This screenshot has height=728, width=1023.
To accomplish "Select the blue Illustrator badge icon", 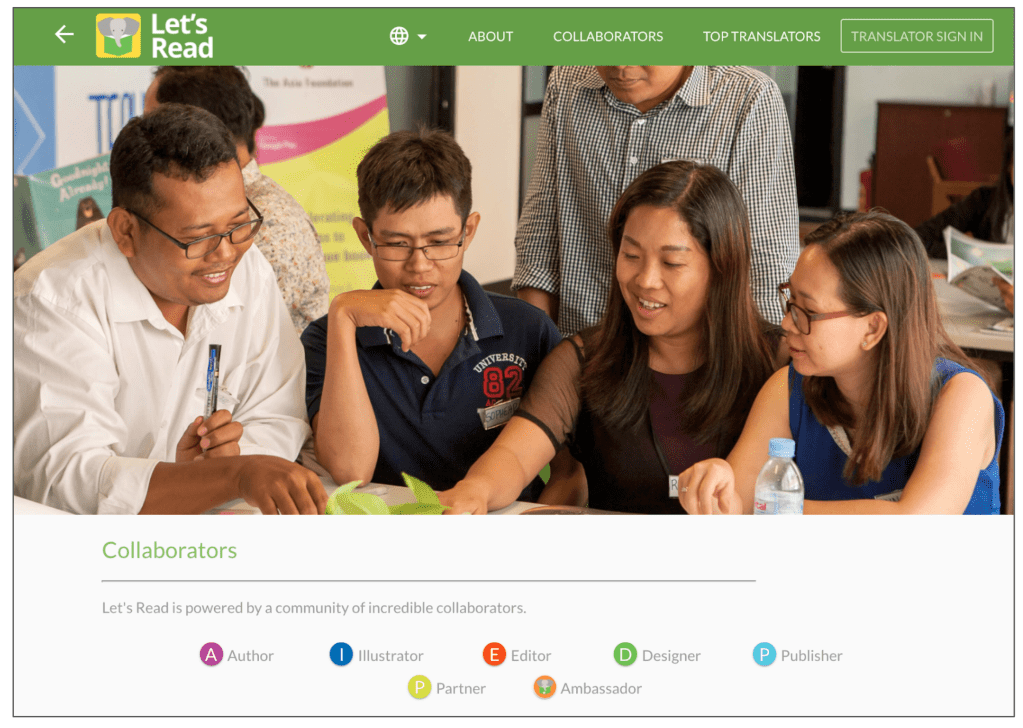I will pos(341,654).
